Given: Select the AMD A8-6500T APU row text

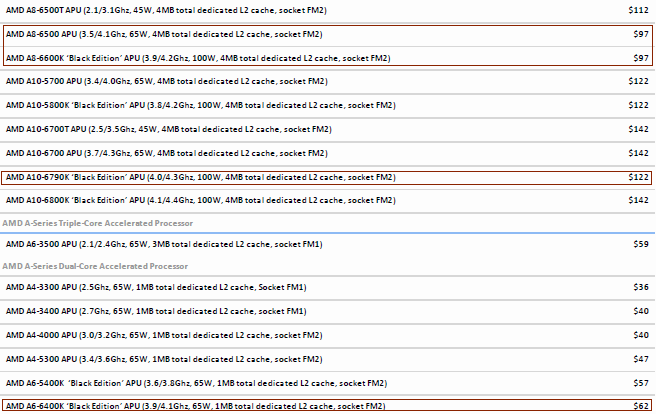Looking at the screenshot, I should [x=166, y=10].
